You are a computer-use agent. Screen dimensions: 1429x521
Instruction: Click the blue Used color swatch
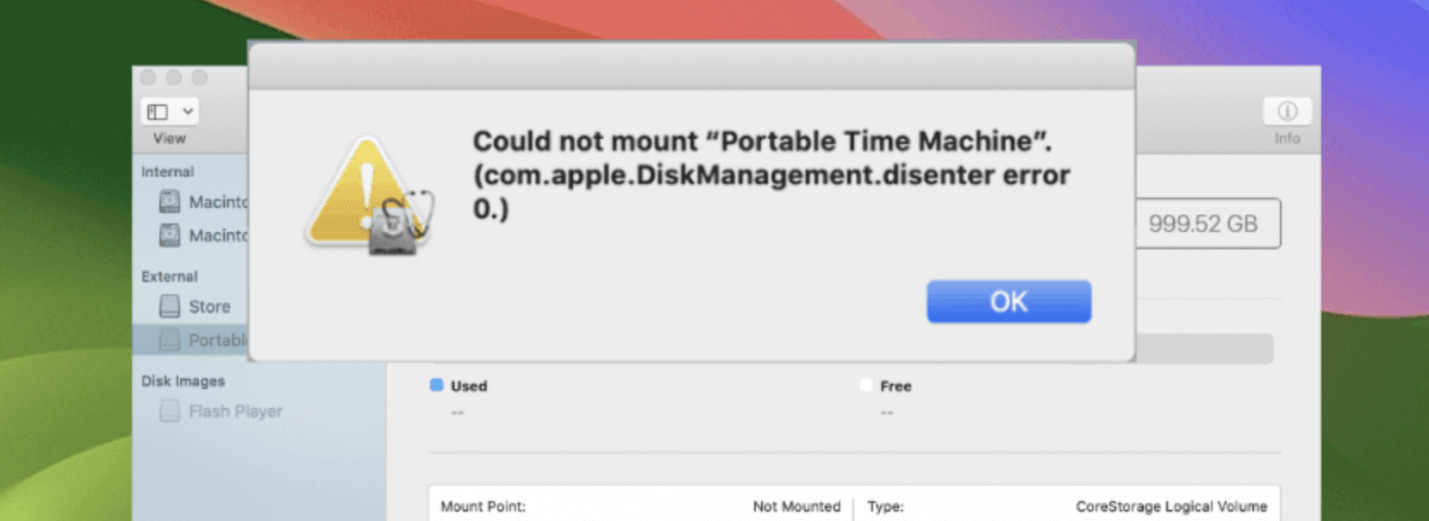point(436,385)
